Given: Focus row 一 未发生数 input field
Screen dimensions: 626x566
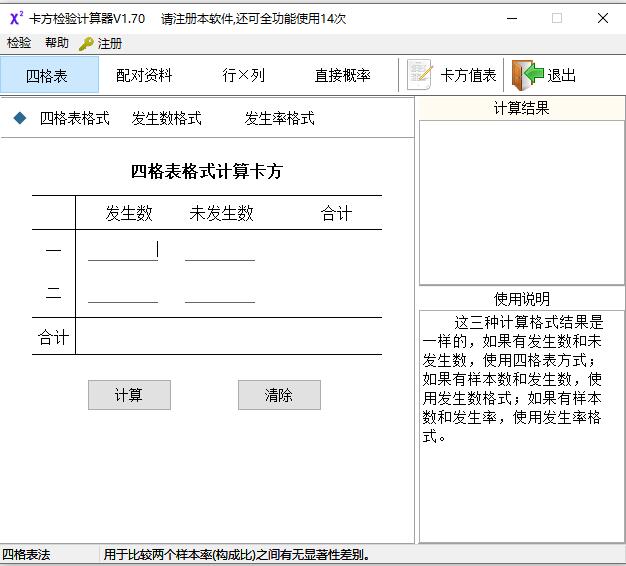Looking at the screenshot, I should click(220, 250).
